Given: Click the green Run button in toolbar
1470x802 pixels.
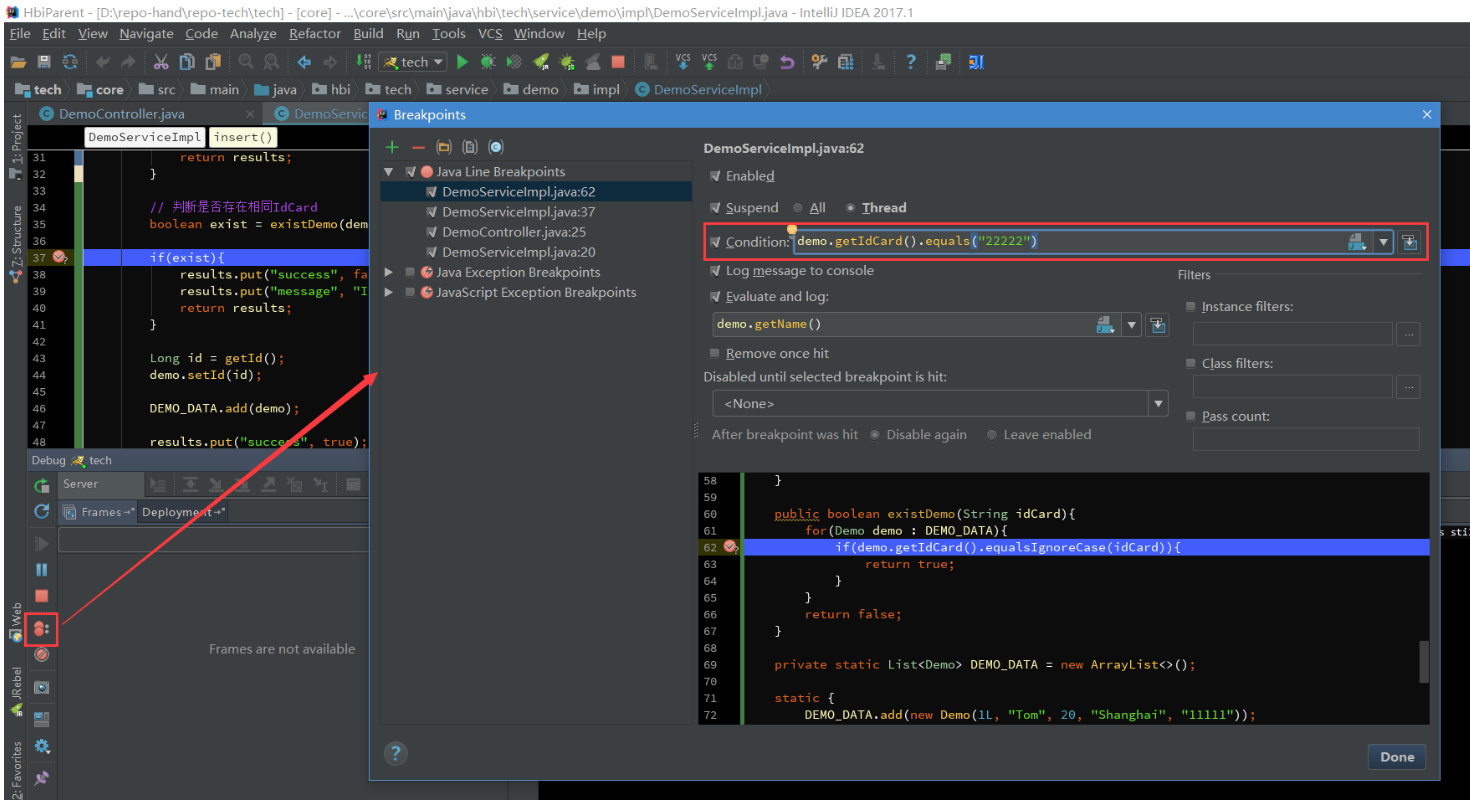Looking at the screenshot, I should coord(462,62).
